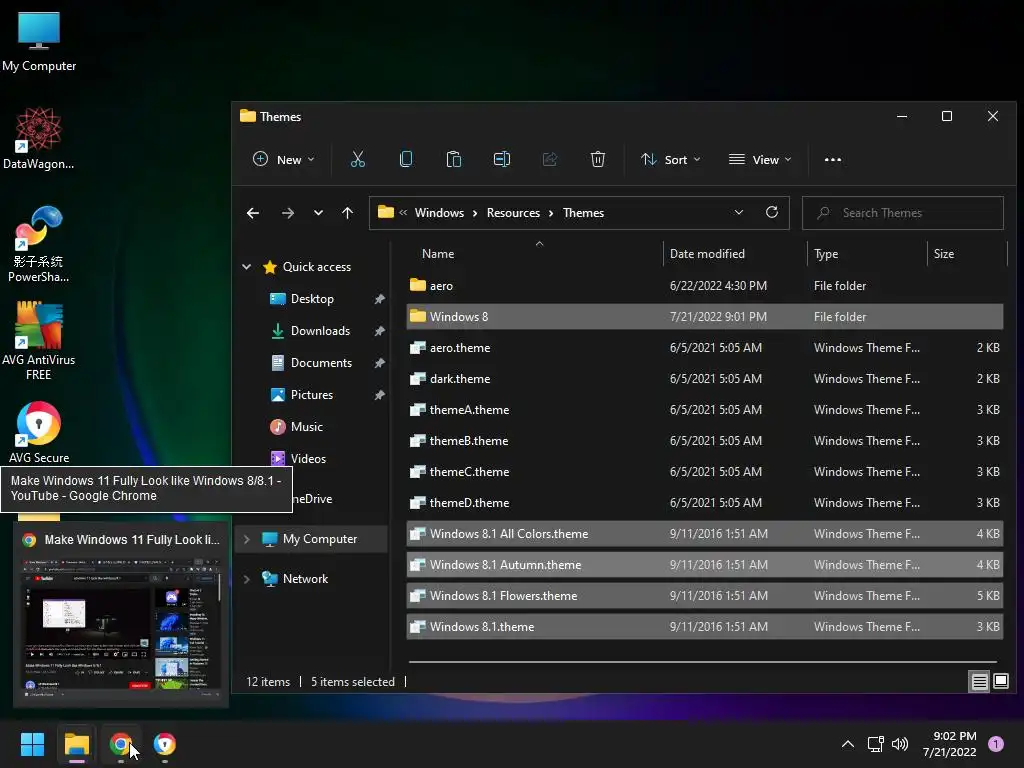This screenshot has height=768, width=1024.
Task: Open AVG AntiVirus FREE desktop icon
Action: coord(39,341)
